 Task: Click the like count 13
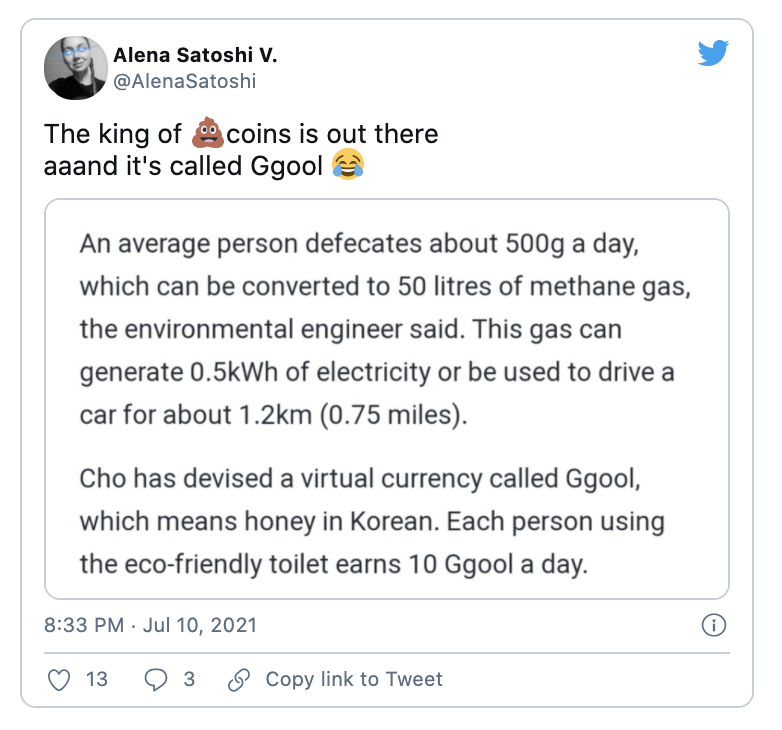96,680
